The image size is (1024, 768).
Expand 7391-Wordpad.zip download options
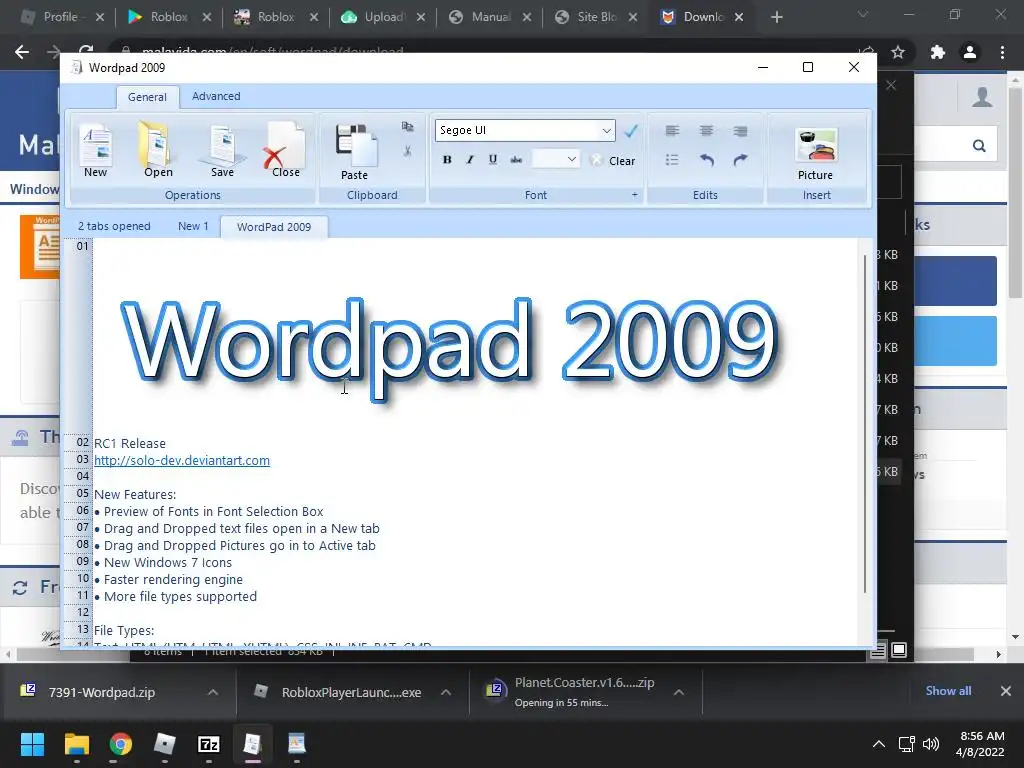(213, 692)
